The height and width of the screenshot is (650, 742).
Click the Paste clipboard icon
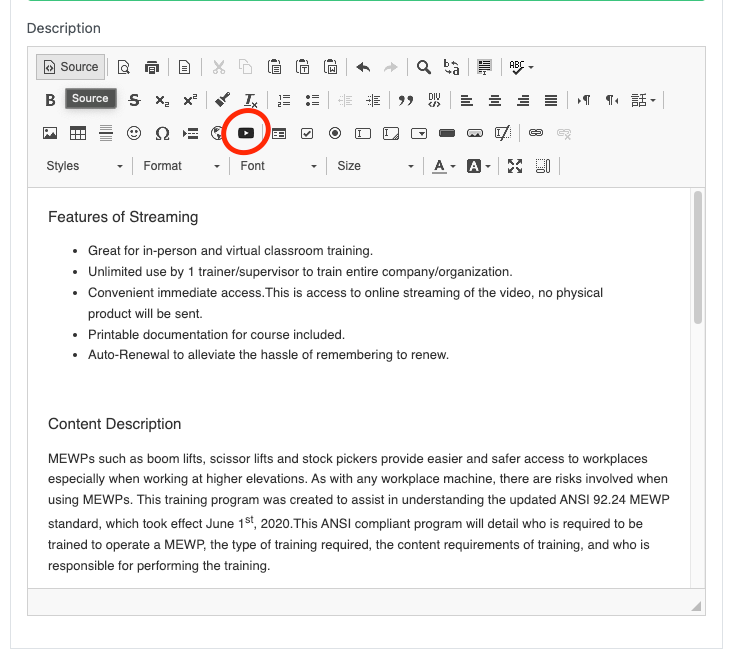tap(274, 67)
